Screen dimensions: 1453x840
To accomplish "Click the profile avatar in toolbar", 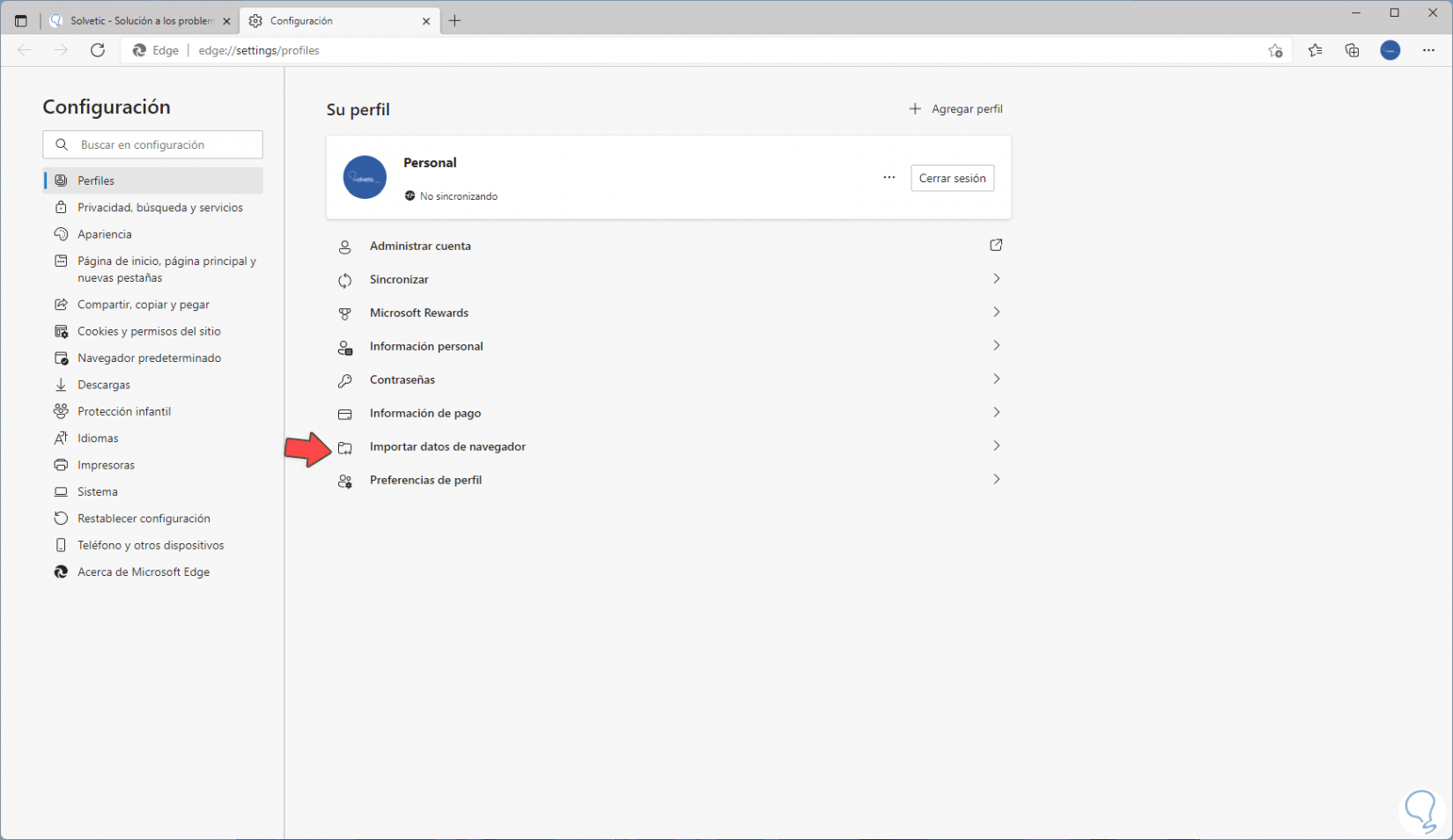I will click(x=1390, y=50).
